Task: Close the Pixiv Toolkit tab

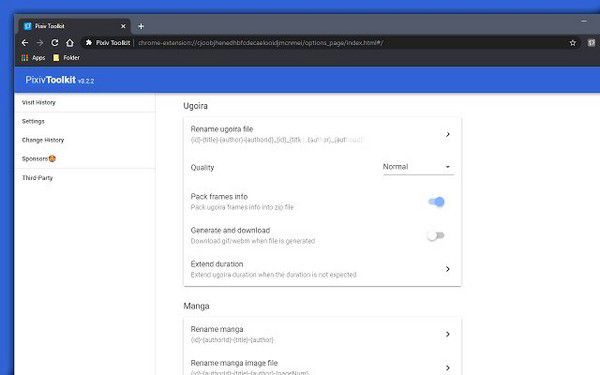Action: [x=123, y=26]
